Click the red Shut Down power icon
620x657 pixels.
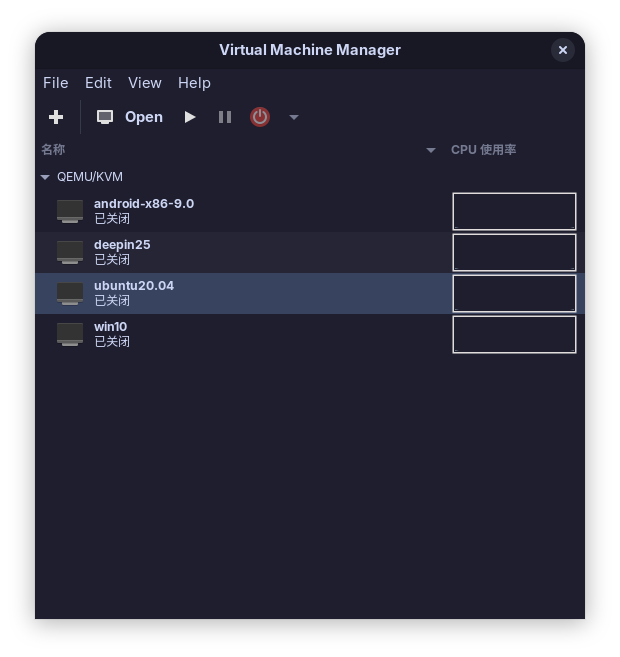pos(260,117)
